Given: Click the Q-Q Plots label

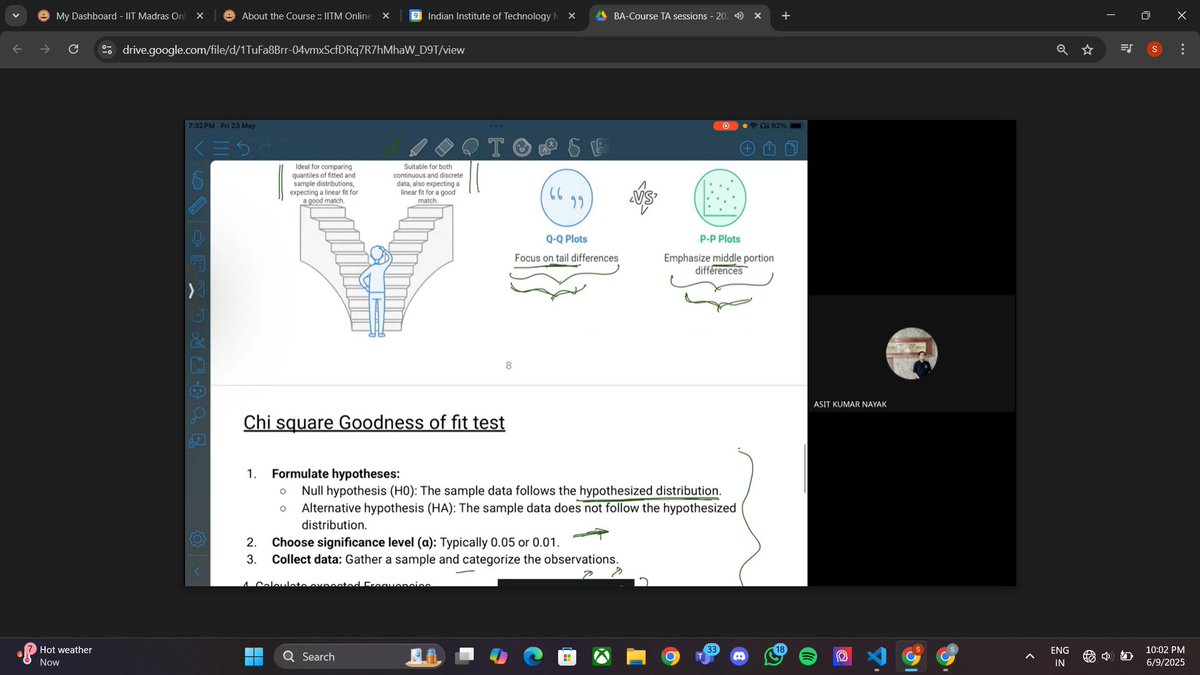Looking at the screenshot, I should click(566, 239).
